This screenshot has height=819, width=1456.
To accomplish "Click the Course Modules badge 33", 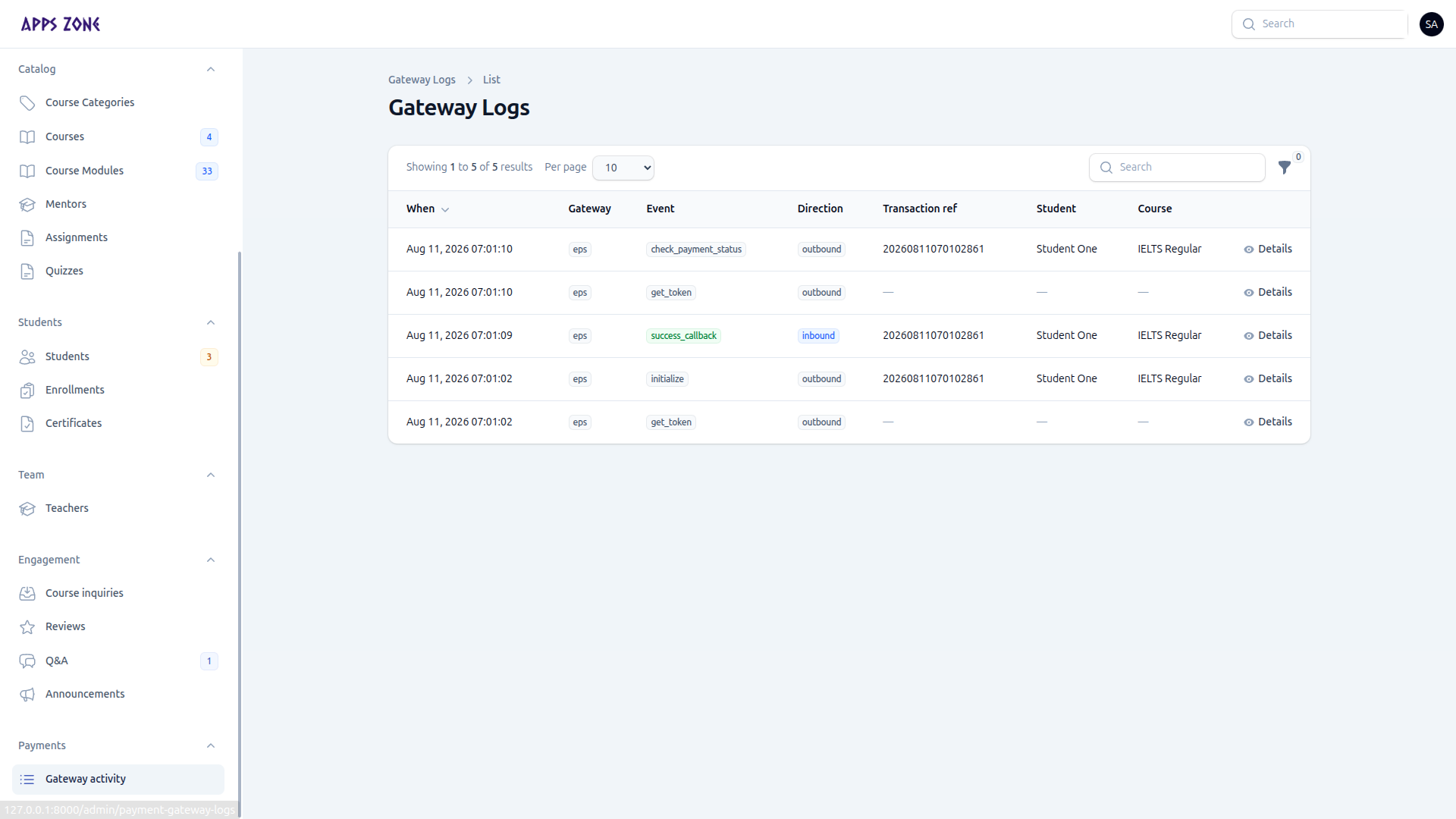I will 207,171.
